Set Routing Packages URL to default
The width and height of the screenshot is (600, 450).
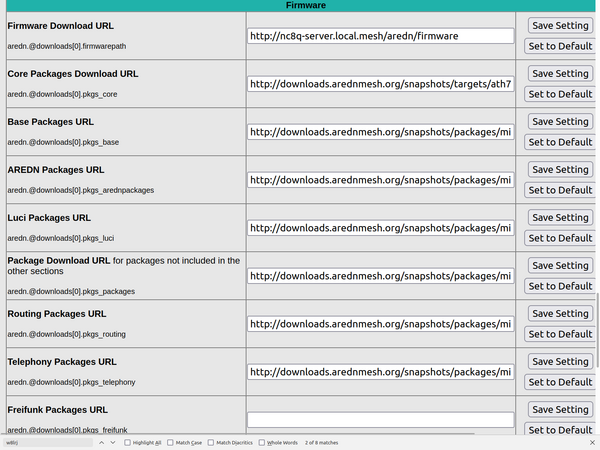click(x=560, y=334)
